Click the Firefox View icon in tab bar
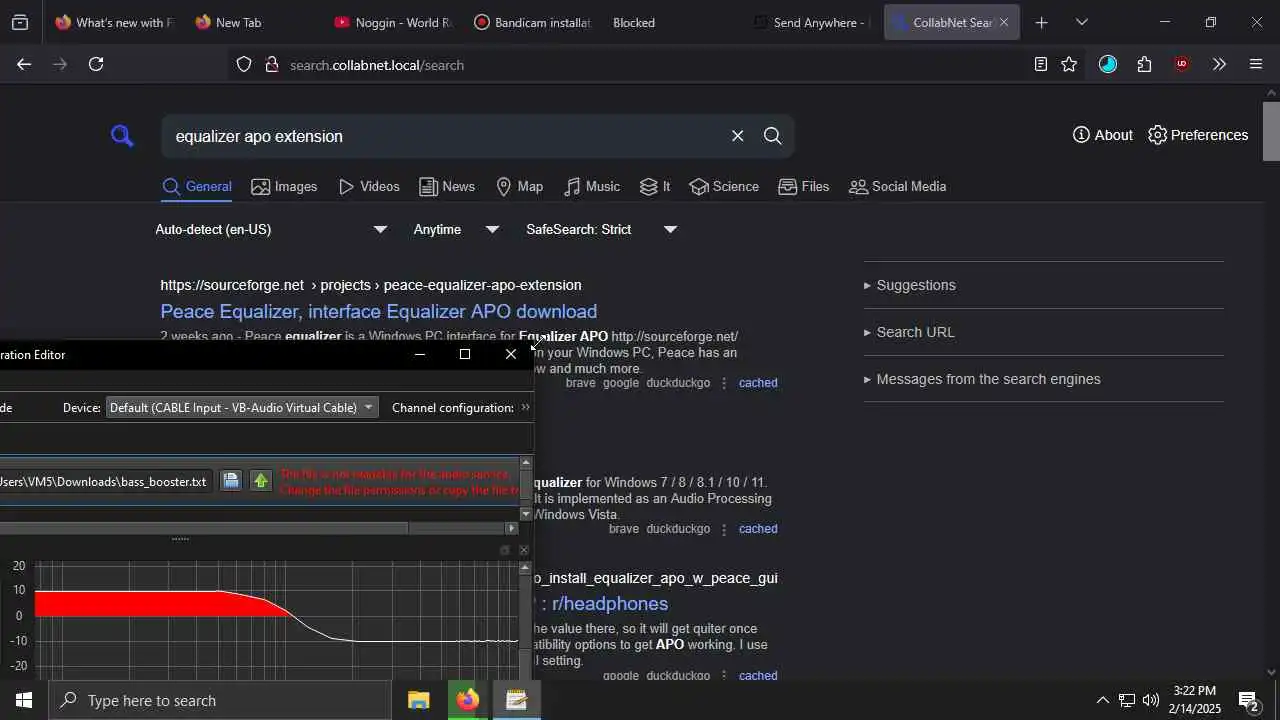 [20, 22]
